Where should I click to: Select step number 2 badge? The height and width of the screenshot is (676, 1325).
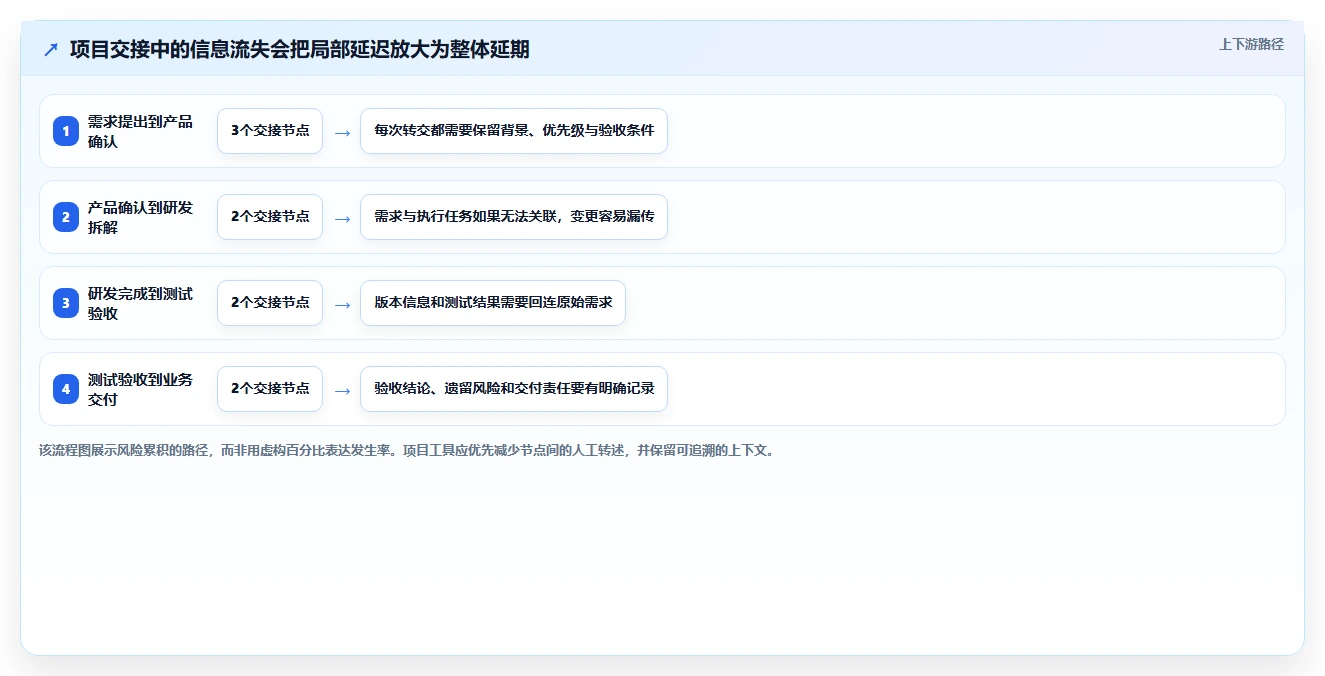click(66, 217)
